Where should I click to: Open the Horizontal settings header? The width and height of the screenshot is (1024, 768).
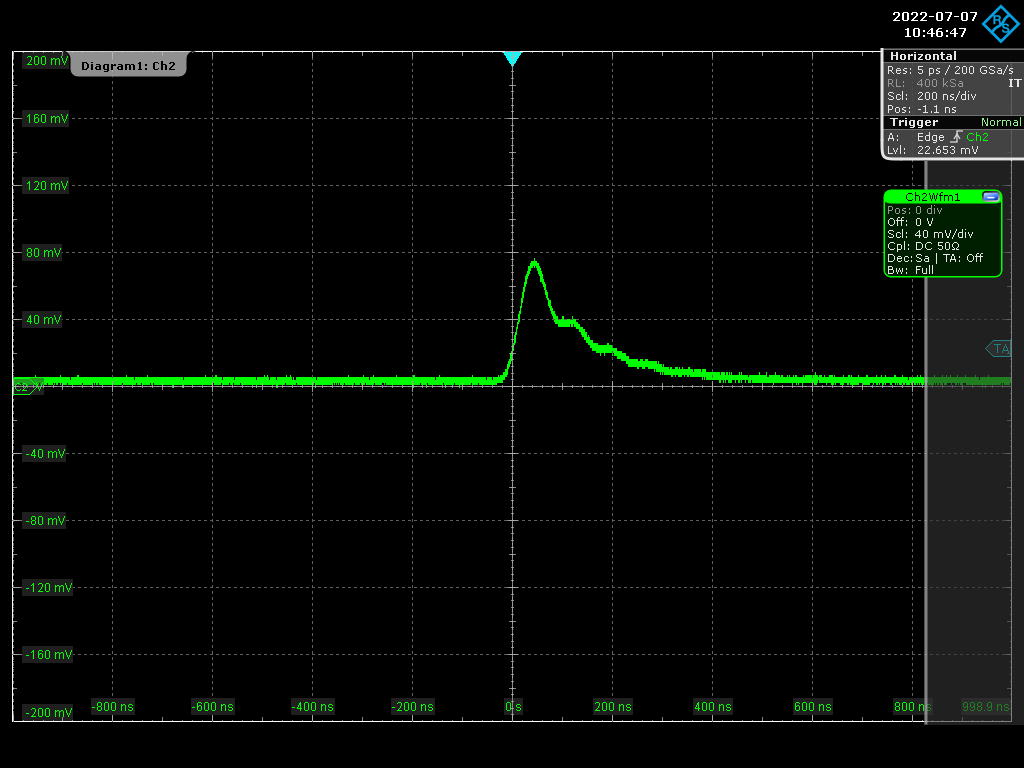coord(923,56)
